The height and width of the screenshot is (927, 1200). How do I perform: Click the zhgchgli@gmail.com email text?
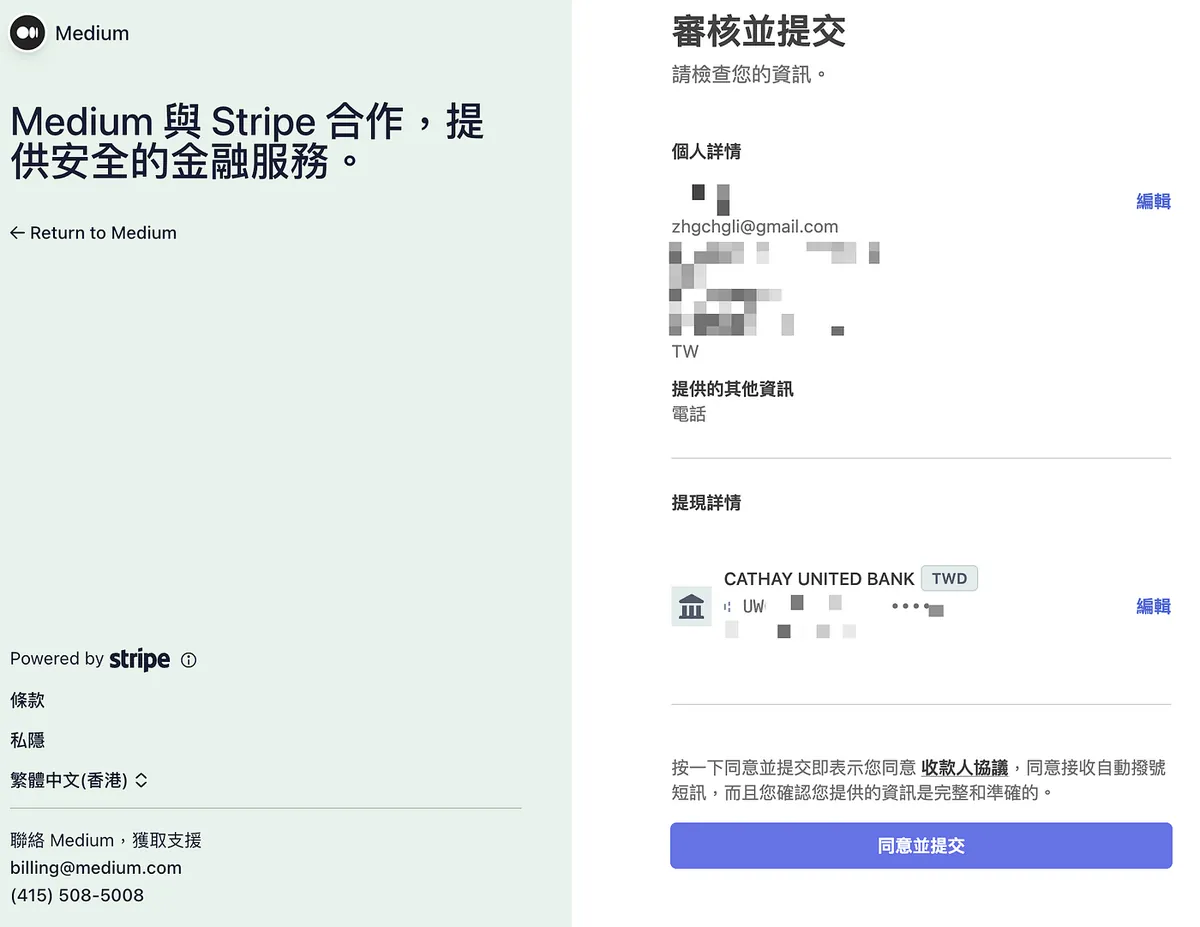point(755,227)
